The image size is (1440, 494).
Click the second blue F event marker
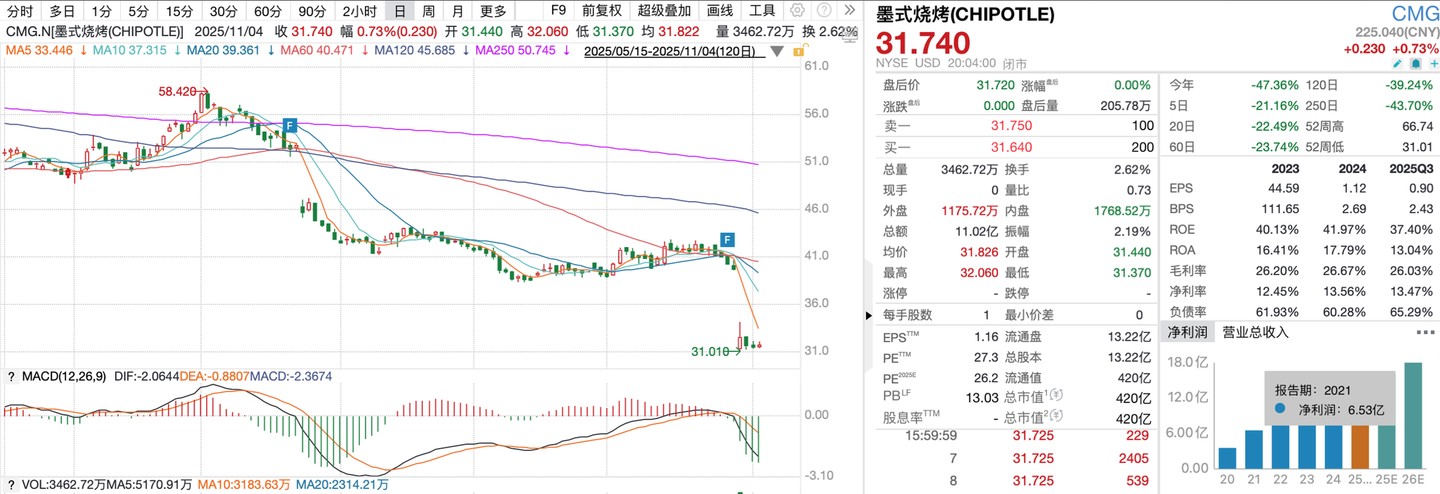[x=728, y=239]
